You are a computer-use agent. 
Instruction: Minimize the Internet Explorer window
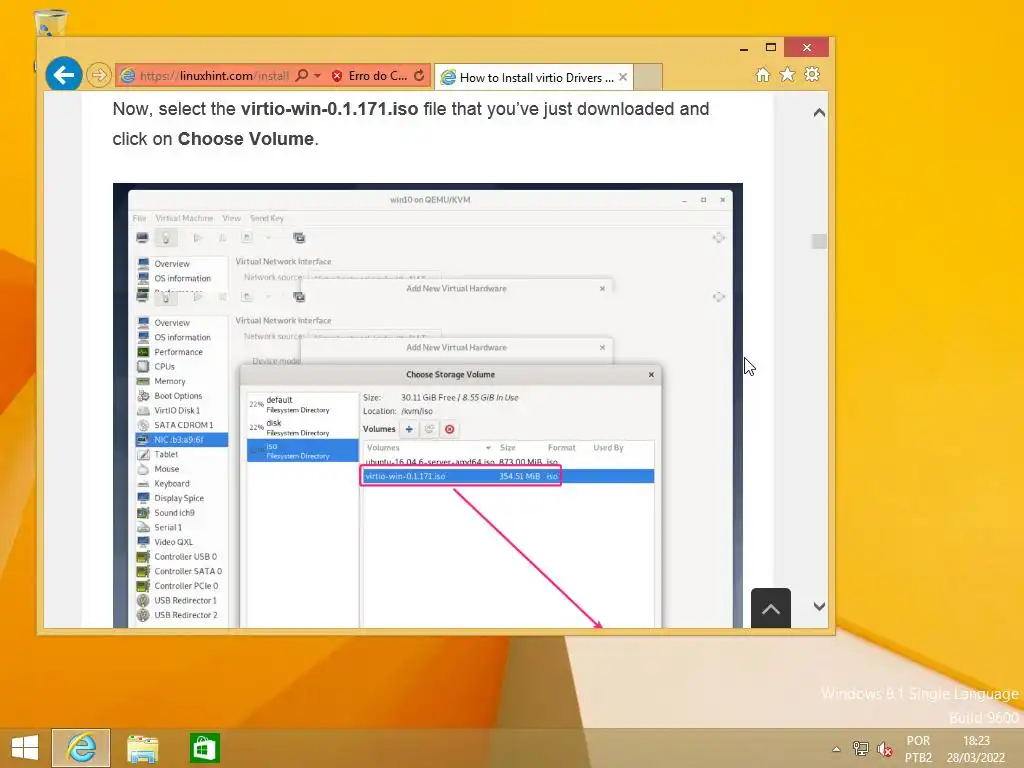pos(744,48)
